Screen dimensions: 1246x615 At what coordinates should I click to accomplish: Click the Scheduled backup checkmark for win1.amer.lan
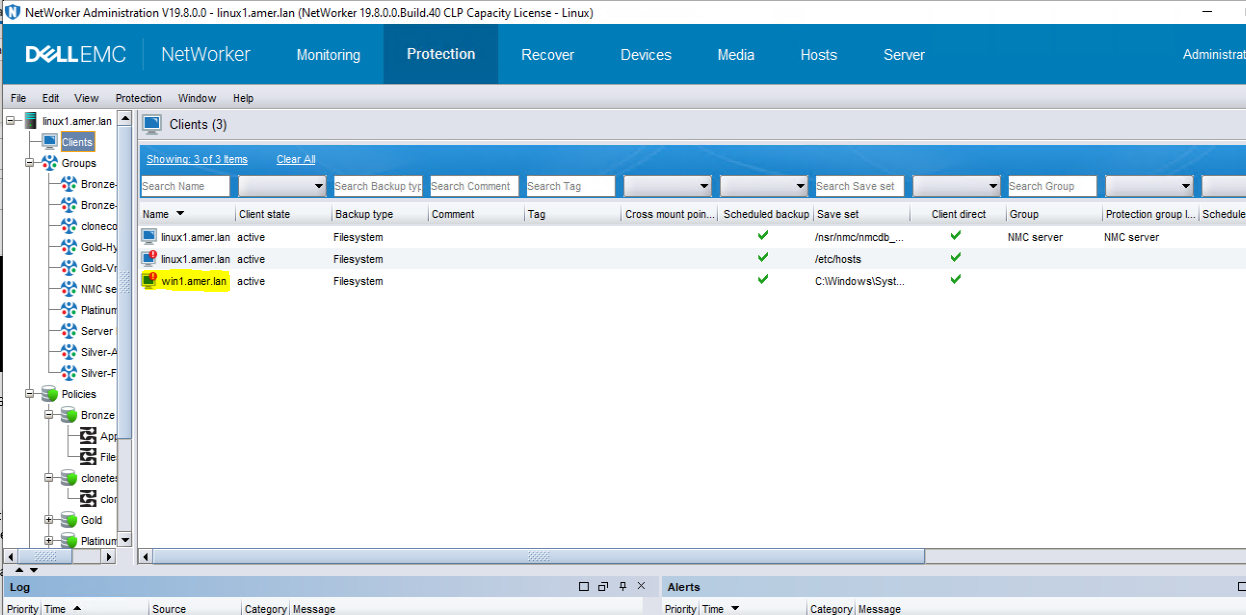pos(762,281)
